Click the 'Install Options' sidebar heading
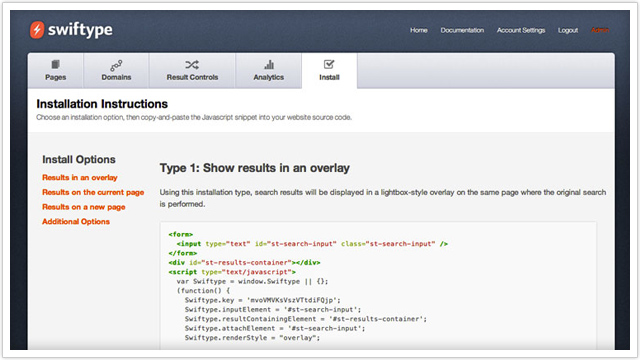Screen dimensions: 640x360 tap(79, 160)
